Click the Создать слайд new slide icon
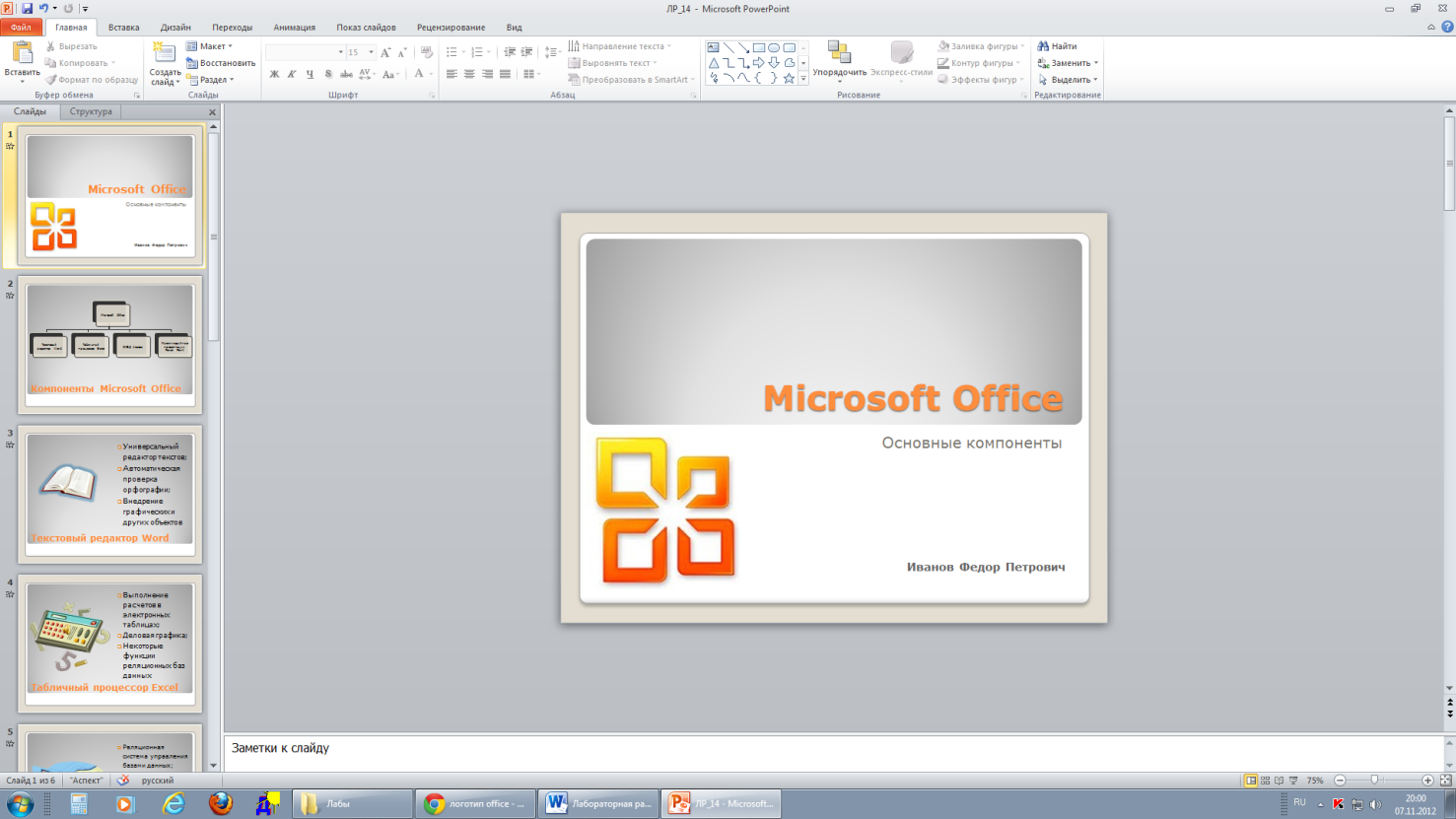This screenshot has width=1456, height=819. [x=165, y=53]
